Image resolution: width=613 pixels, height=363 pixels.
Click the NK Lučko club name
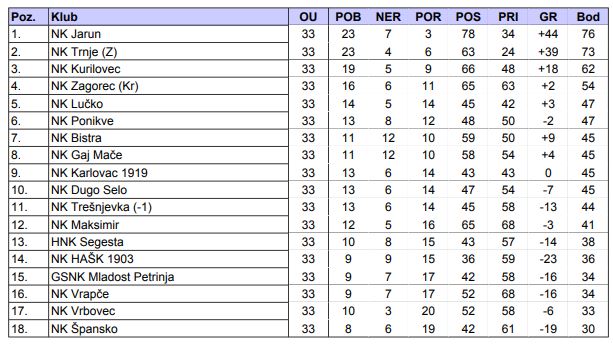click(77, 104)
